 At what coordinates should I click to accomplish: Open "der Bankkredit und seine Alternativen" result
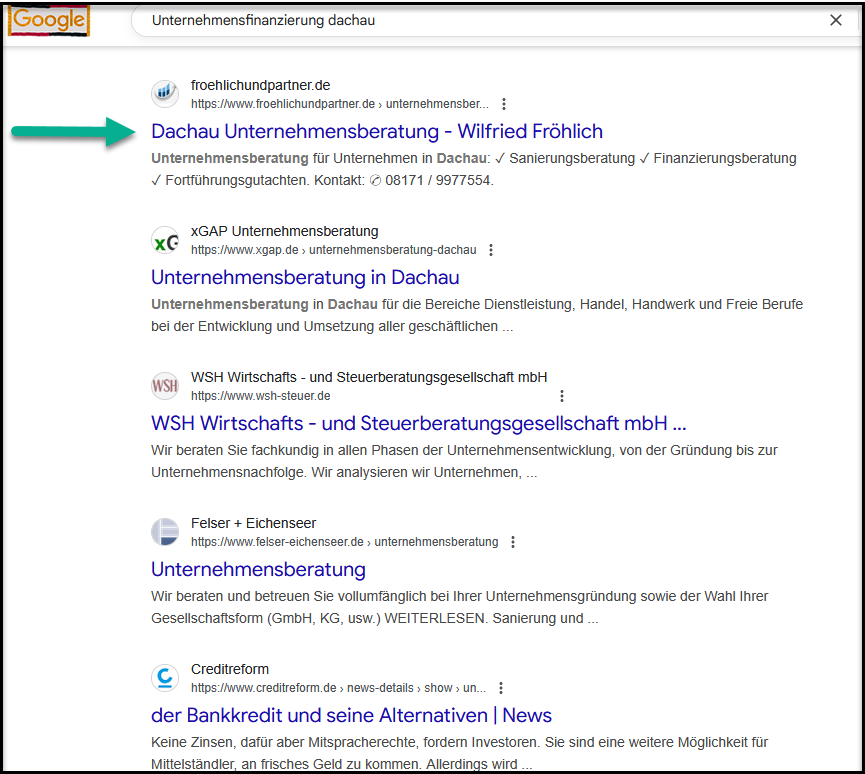click(351, 715)
